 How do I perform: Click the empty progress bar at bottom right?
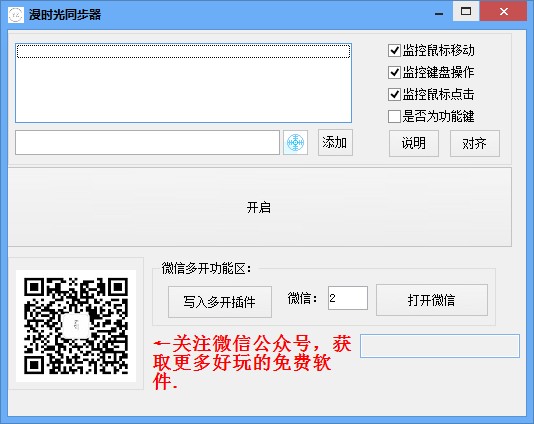[440, 346]
